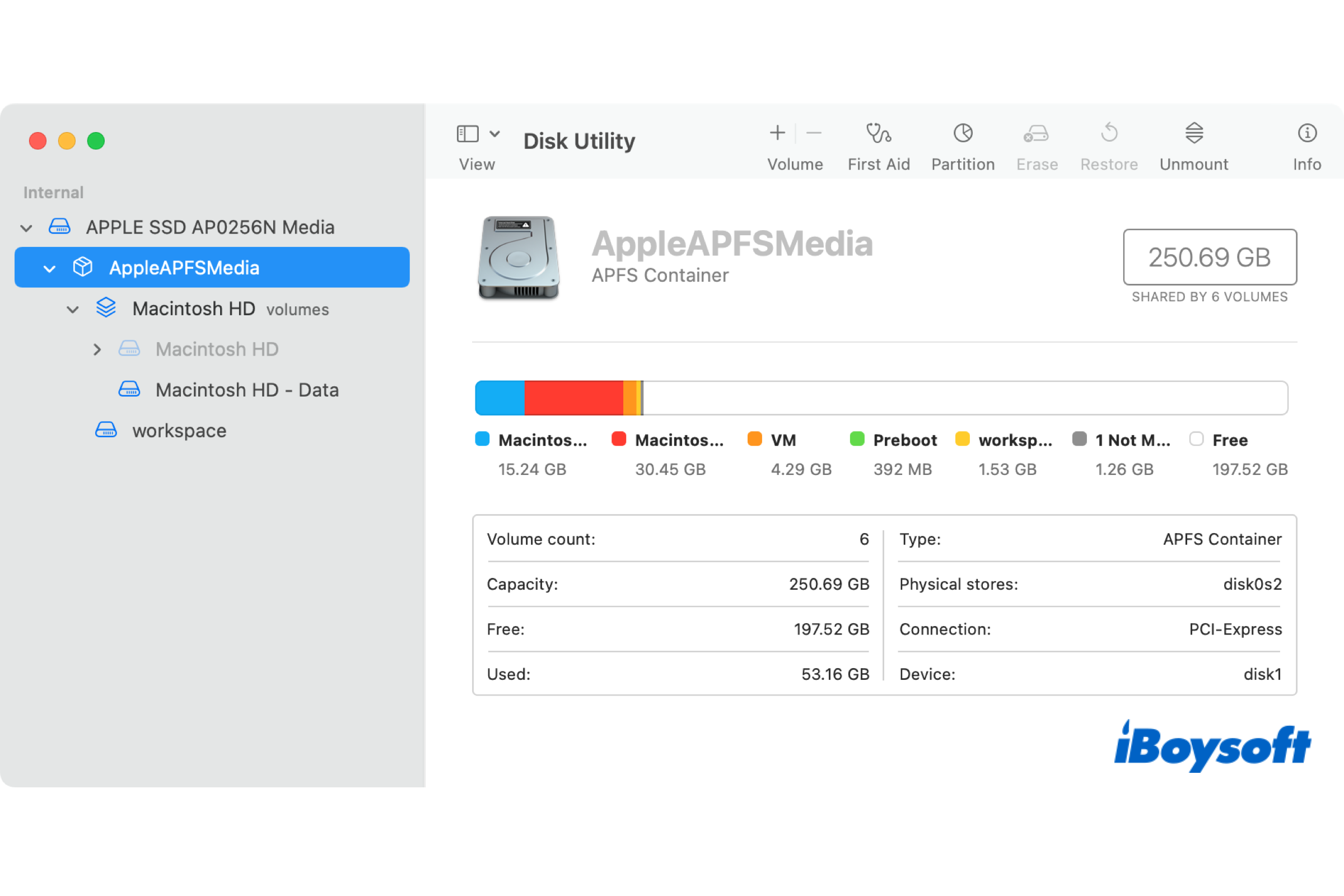Viewport: 1344px width, 896px height.
Task: Open the Partition tool
Action: point(962,143)
